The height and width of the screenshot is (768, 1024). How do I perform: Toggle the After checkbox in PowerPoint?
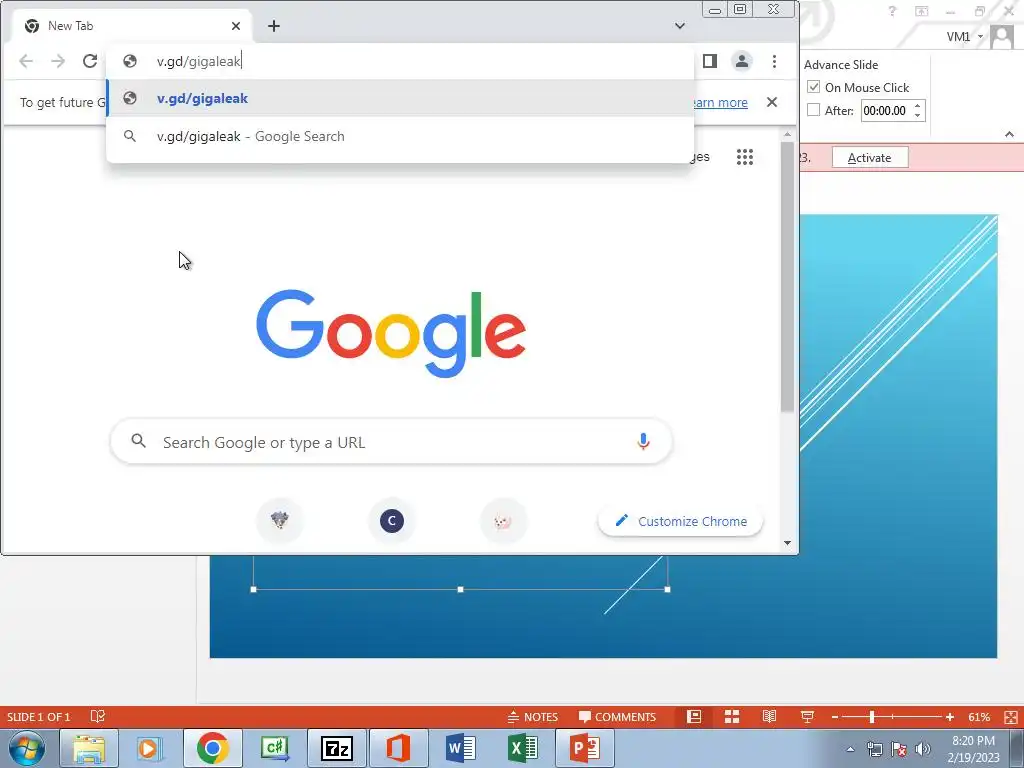[x=814, y=110]
